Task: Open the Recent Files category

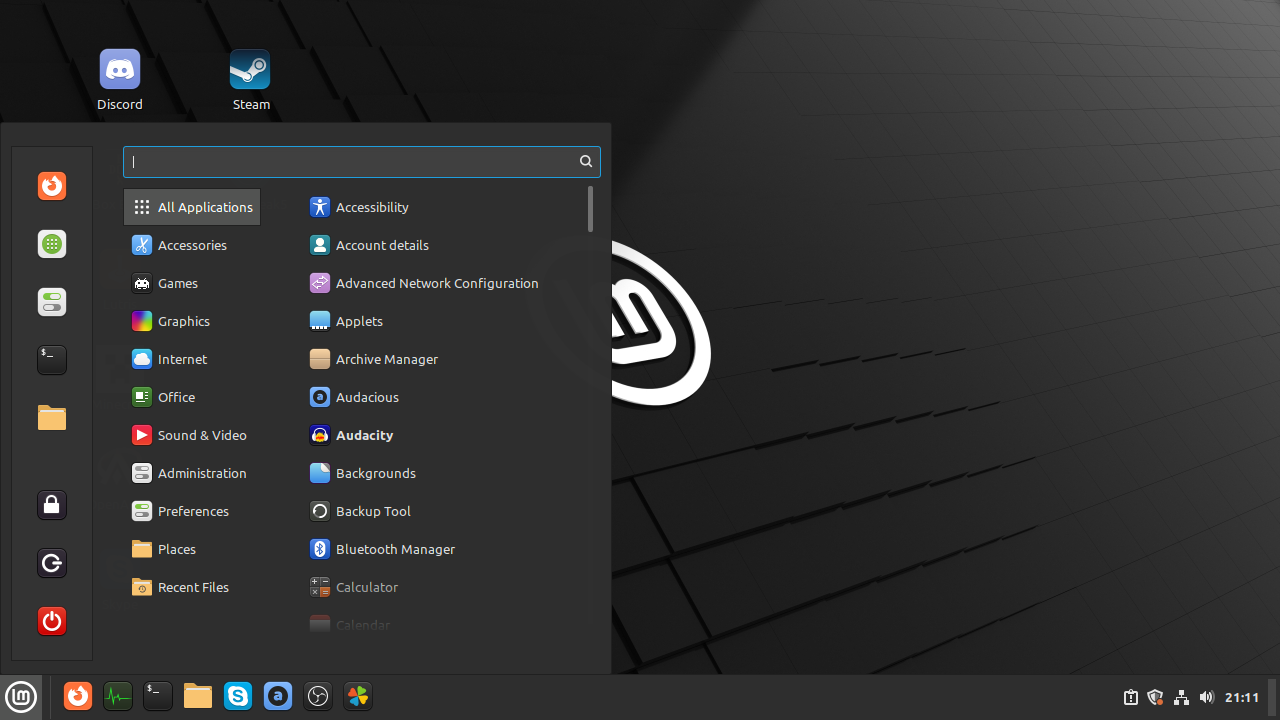Action: [x=192, y=587]
